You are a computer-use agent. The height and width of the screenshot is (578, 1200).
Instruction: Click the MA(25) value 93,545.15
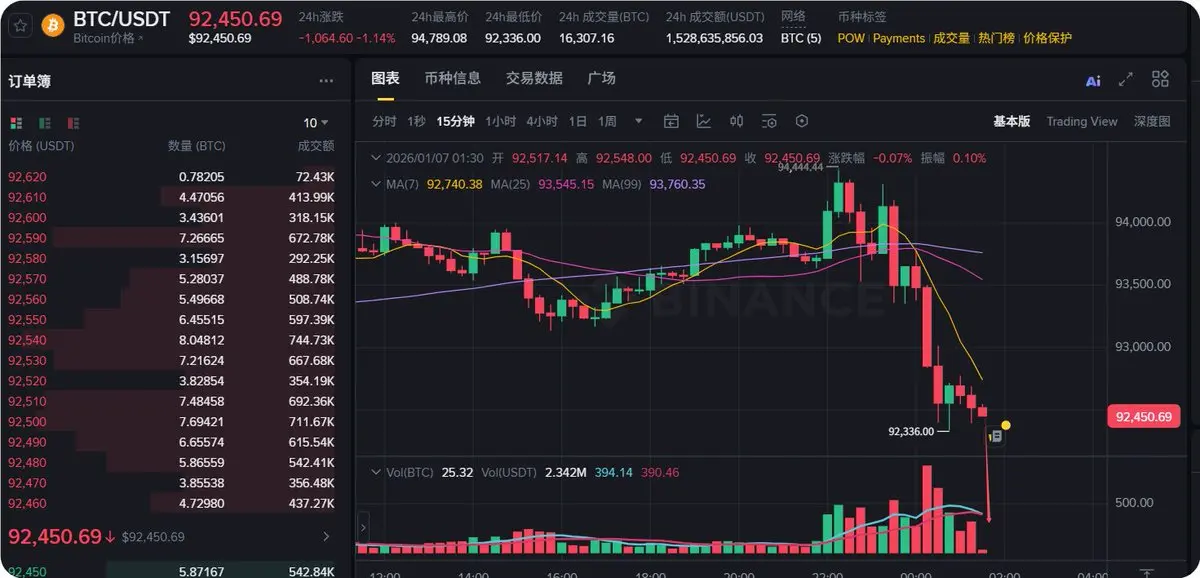click(x=566, y=184)
